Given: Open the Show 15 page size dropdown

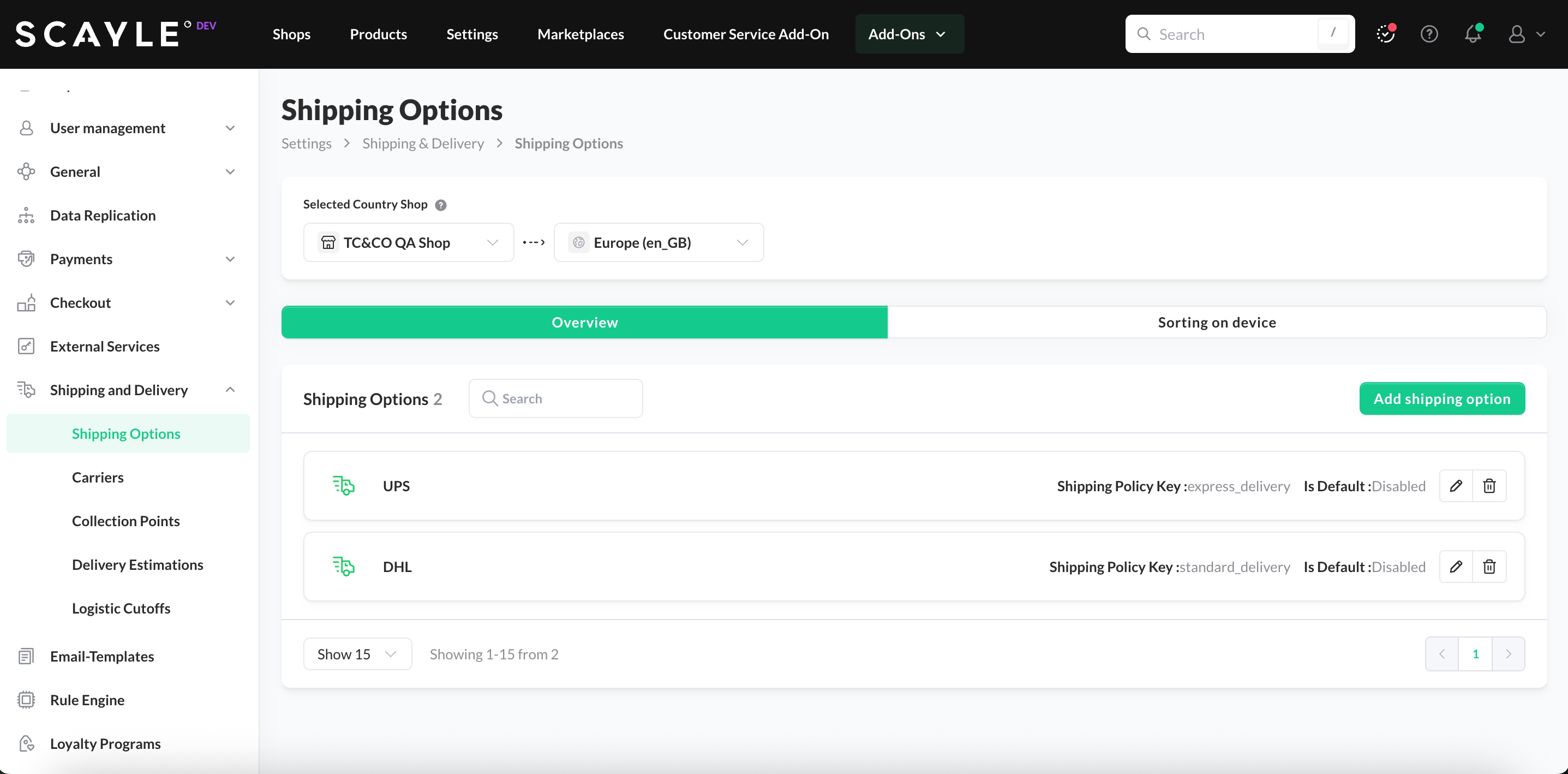Looking at the screenshot, I should pyautogui.click(x=357, y=654).
